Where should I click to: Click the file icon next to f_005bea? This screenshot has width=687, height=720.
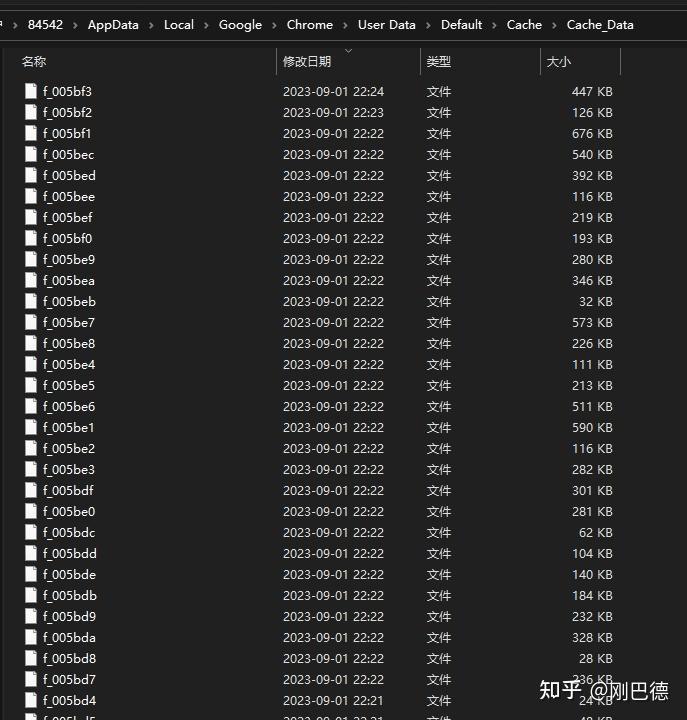[31, 281]
